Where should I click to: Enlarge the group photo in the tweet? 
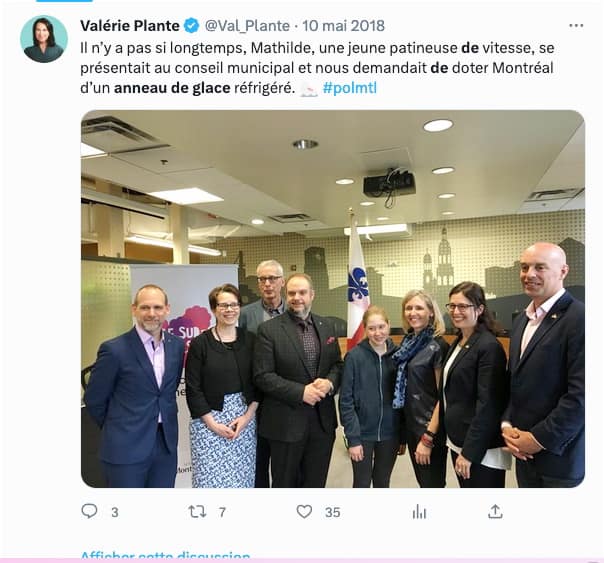pyautogui.click(x=333, y=299)
